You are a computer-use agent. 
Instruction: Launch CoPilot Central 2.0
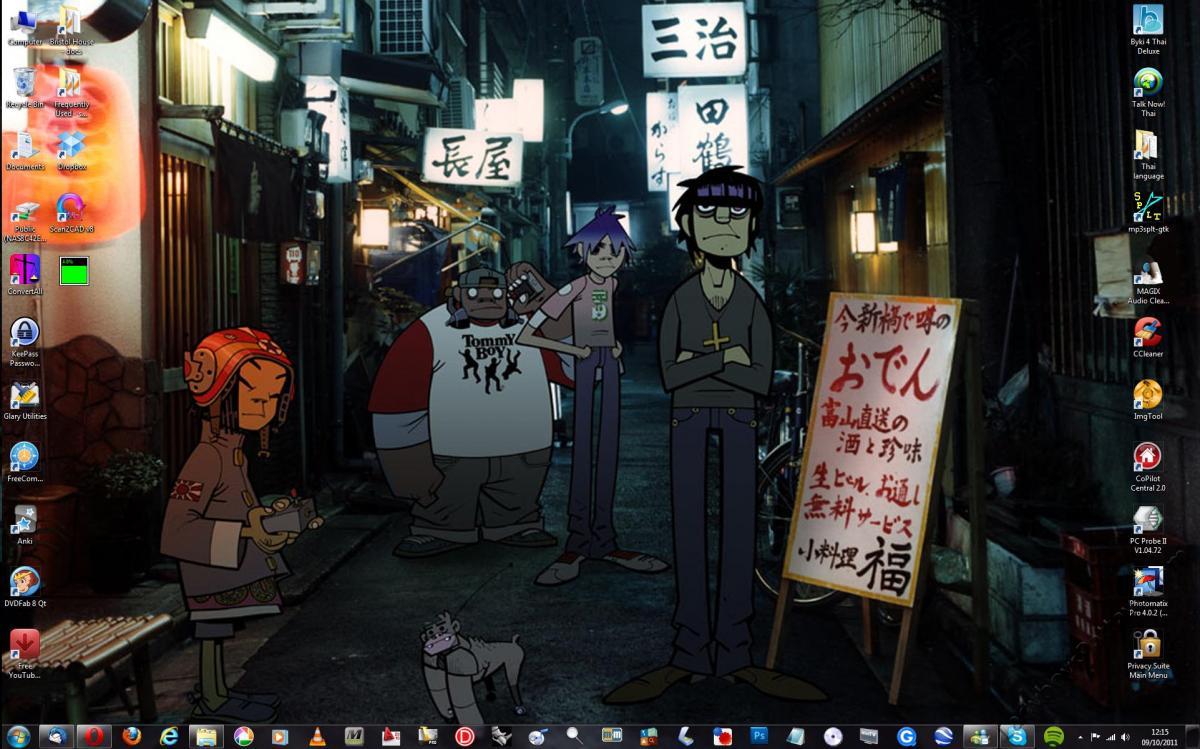[x=1148, y=467]
